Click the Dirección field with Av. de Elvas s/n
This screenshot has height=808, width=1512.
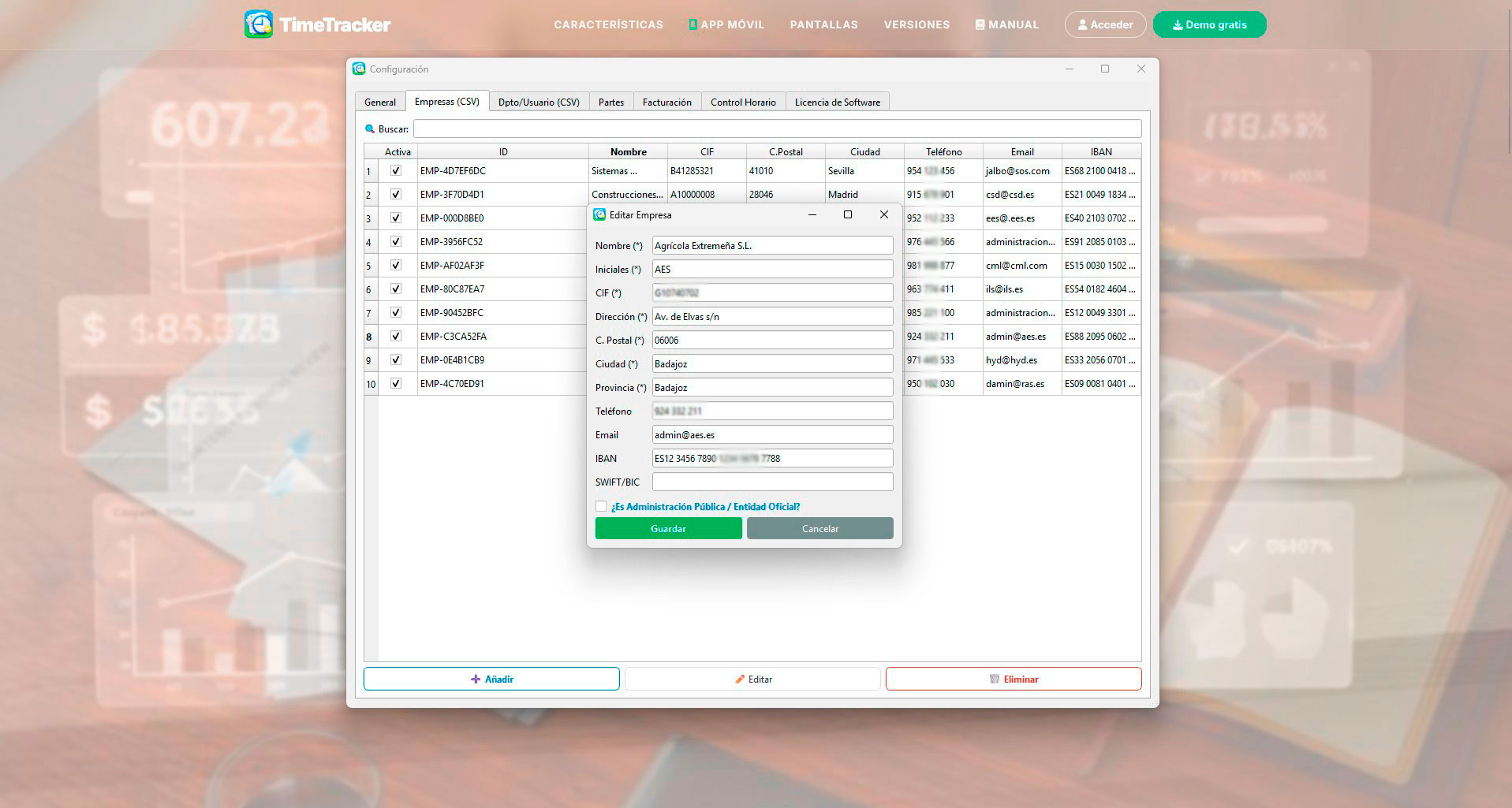point(772,316)
